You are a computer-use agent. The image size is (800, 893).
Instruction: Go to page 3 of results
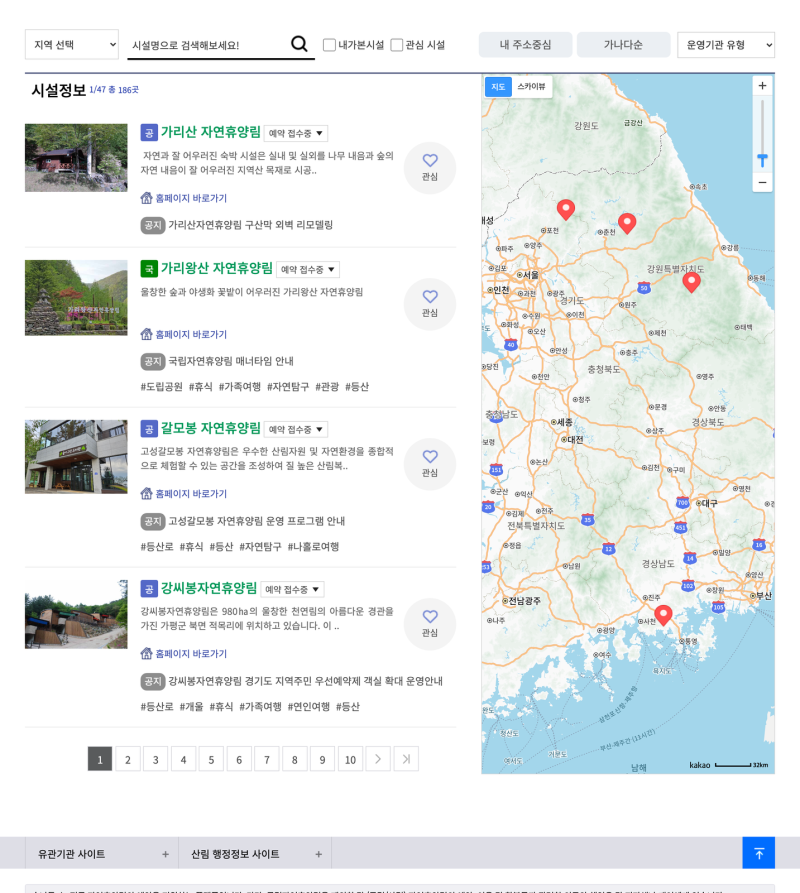[x=155, y=759]
